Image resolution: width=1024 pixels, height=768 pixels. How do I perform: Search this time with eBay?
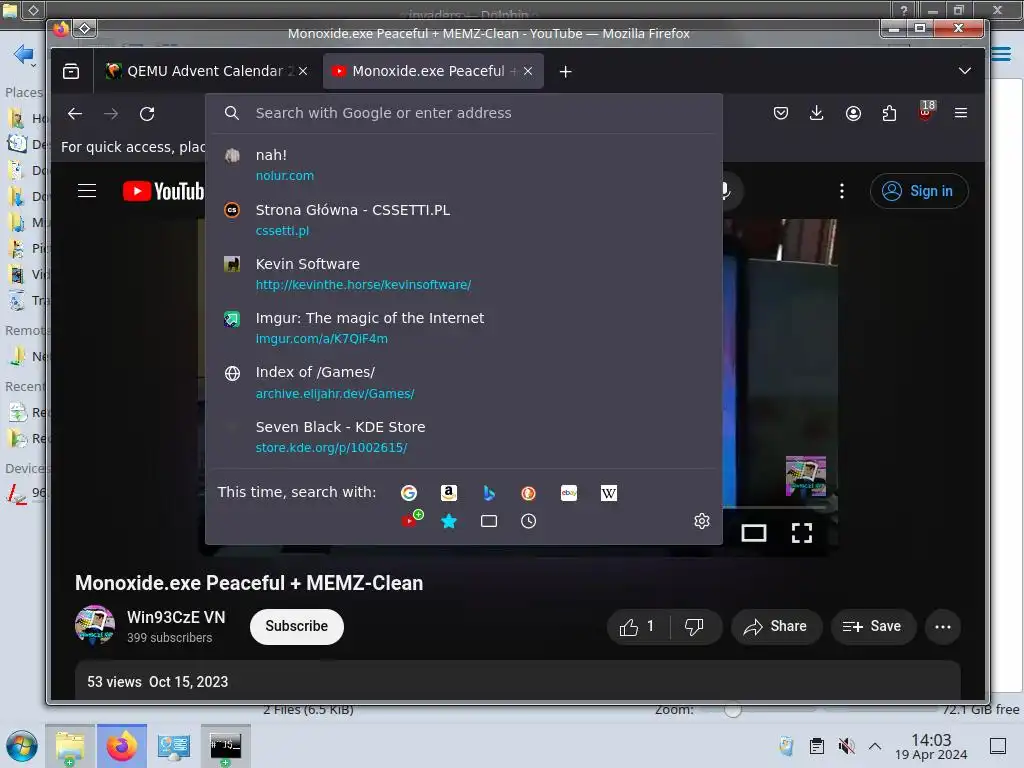569,493
